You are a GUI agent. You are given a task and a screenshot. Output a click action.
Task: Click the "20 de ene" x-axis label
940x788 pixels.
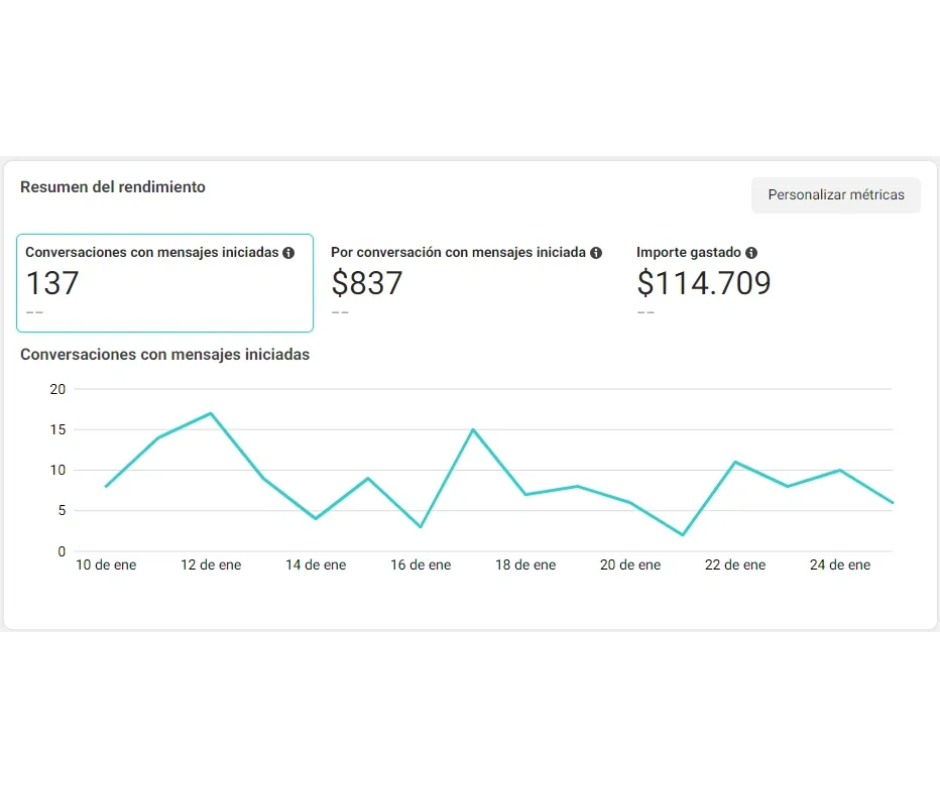(x=630, y=565)
